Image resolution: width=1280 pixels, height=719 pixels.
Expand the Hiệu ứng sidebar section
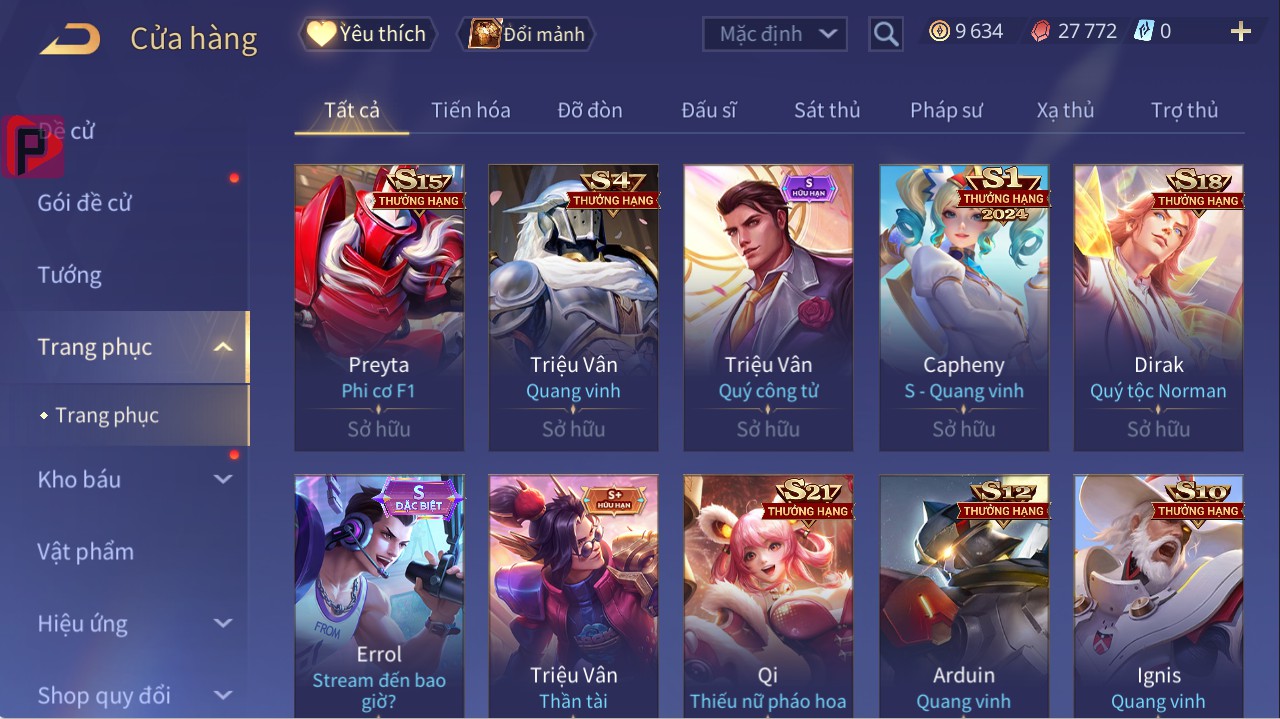click(x=223, y=623)
